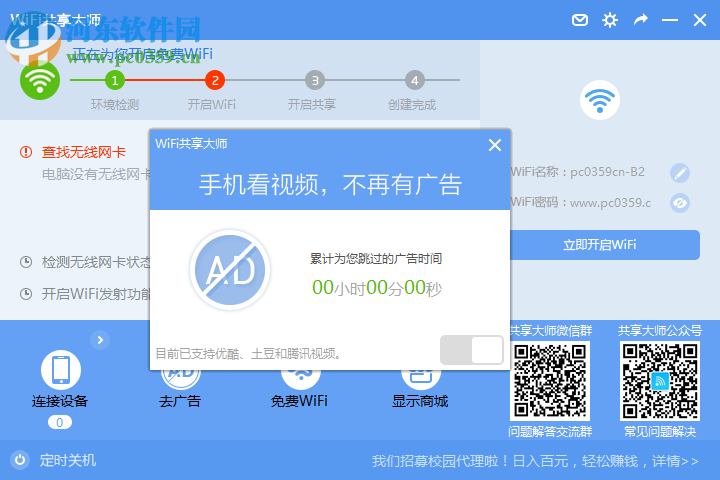Select step 3 开启共享 marker

tap(315, 80)
